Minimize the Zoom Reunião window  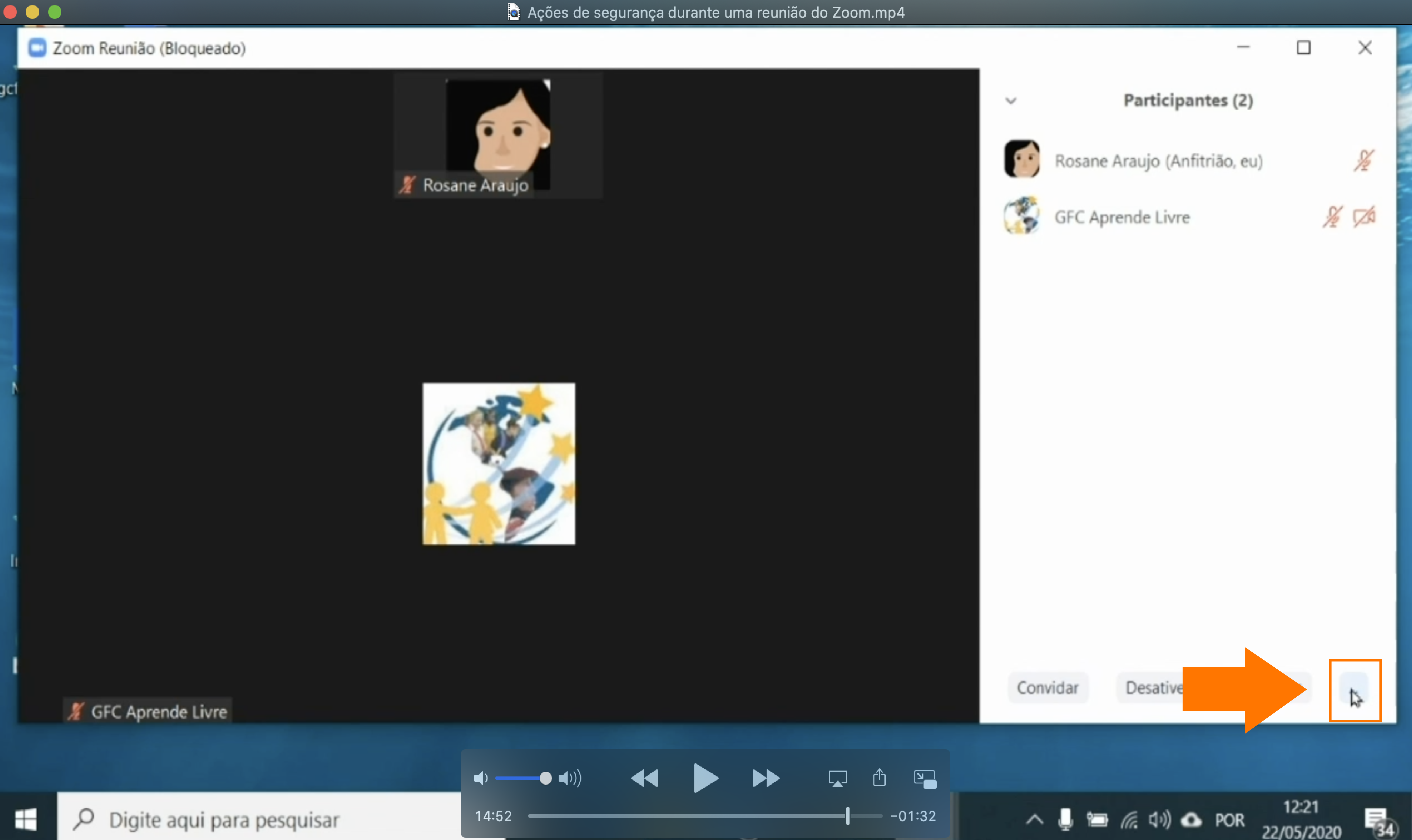[1243, 48]
